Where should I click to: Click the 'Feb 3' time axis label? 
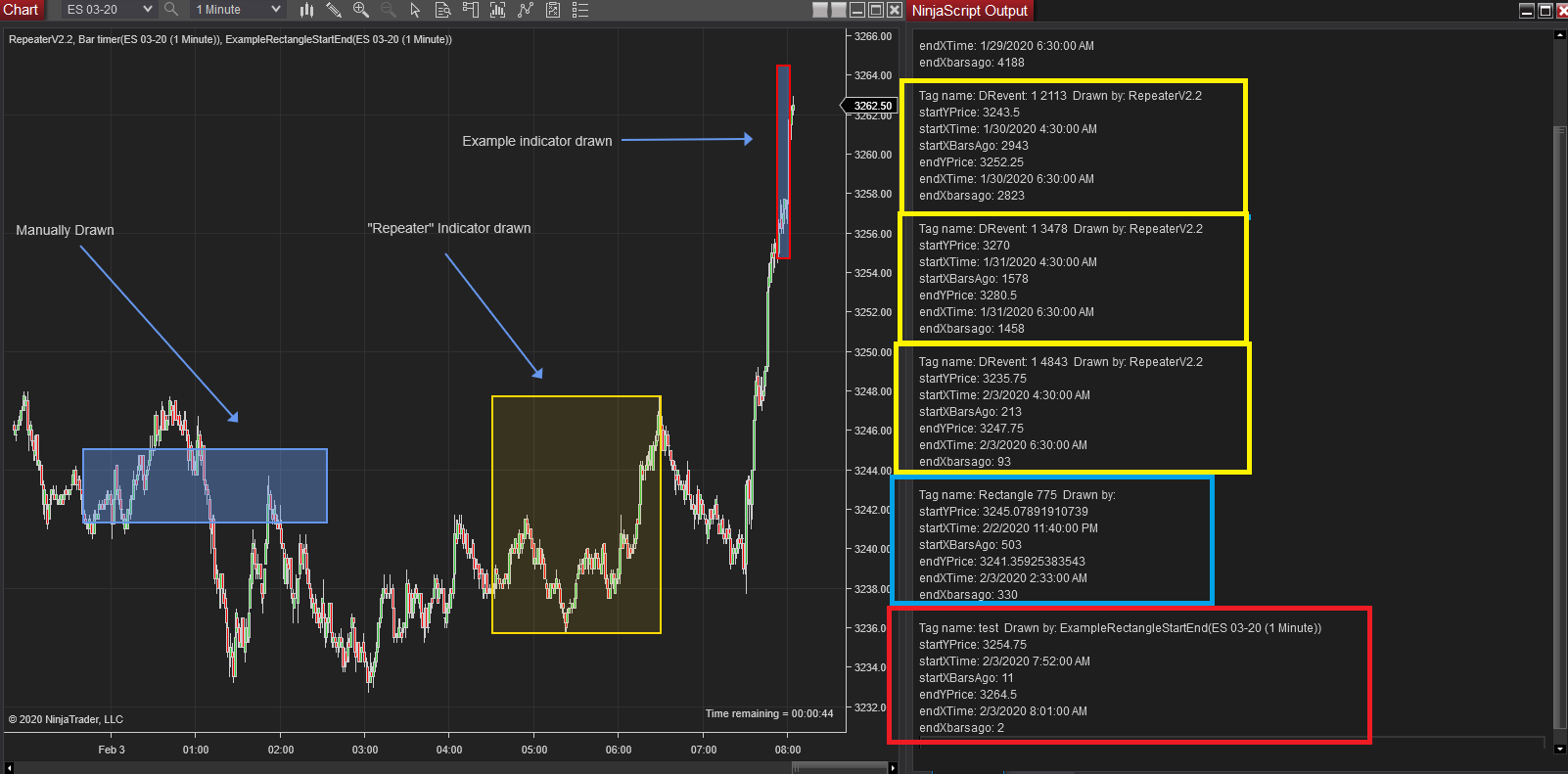[x=112, y=750]
